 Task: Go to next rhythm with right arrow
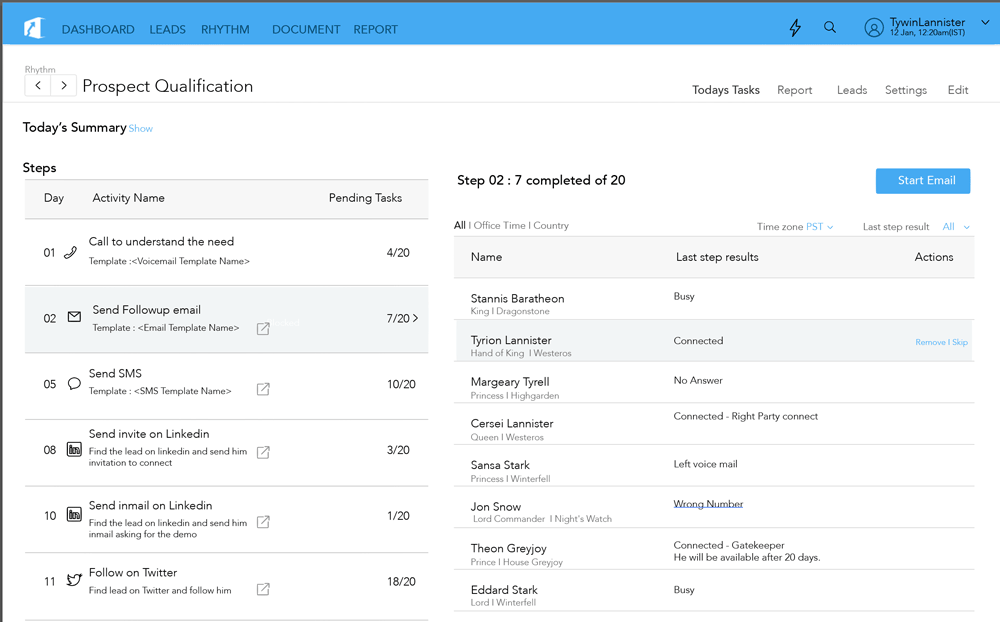tap(64, 86)
